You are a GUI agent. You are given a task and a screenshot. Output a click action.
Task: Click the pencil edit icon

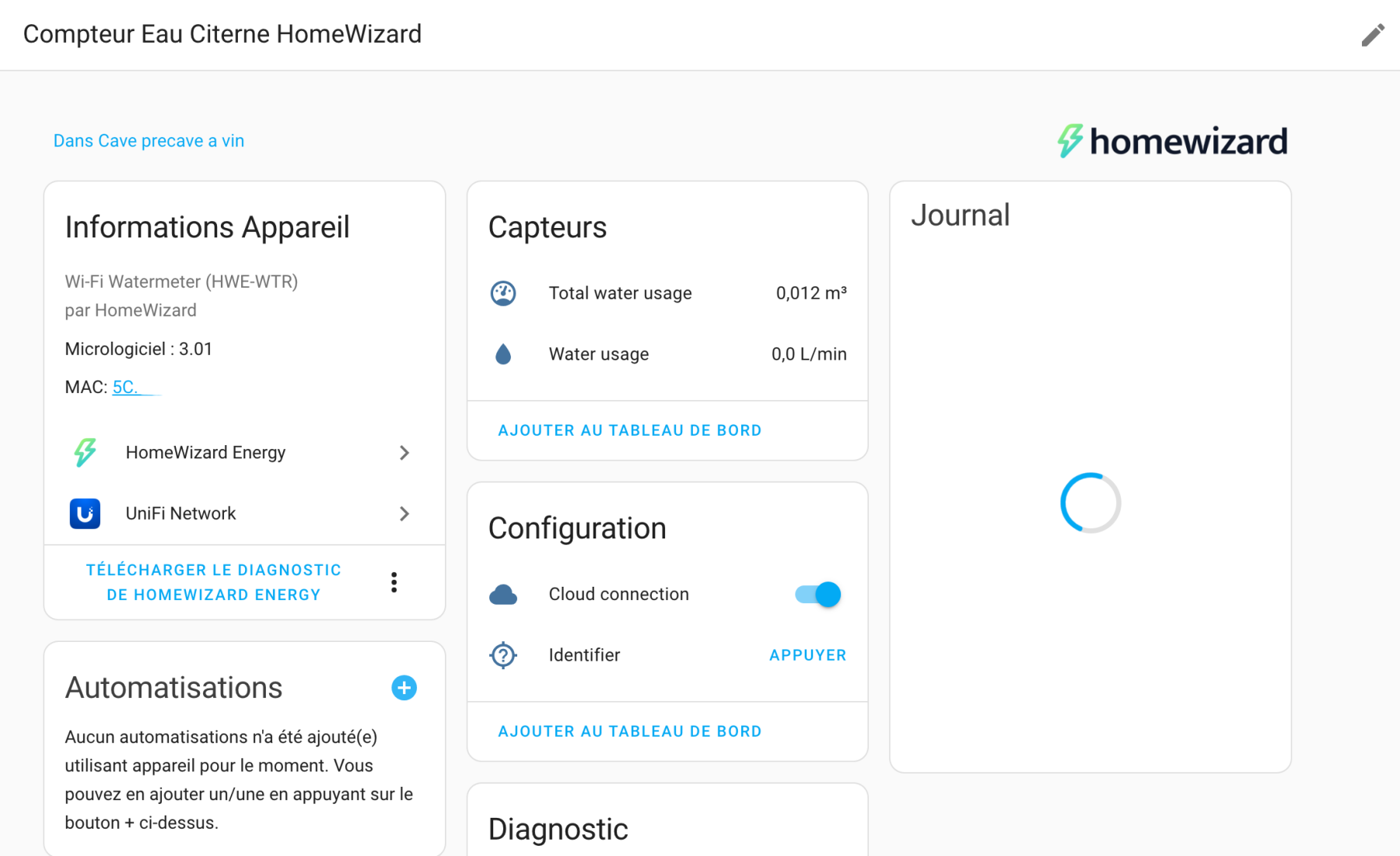(x=1373, y=35)
